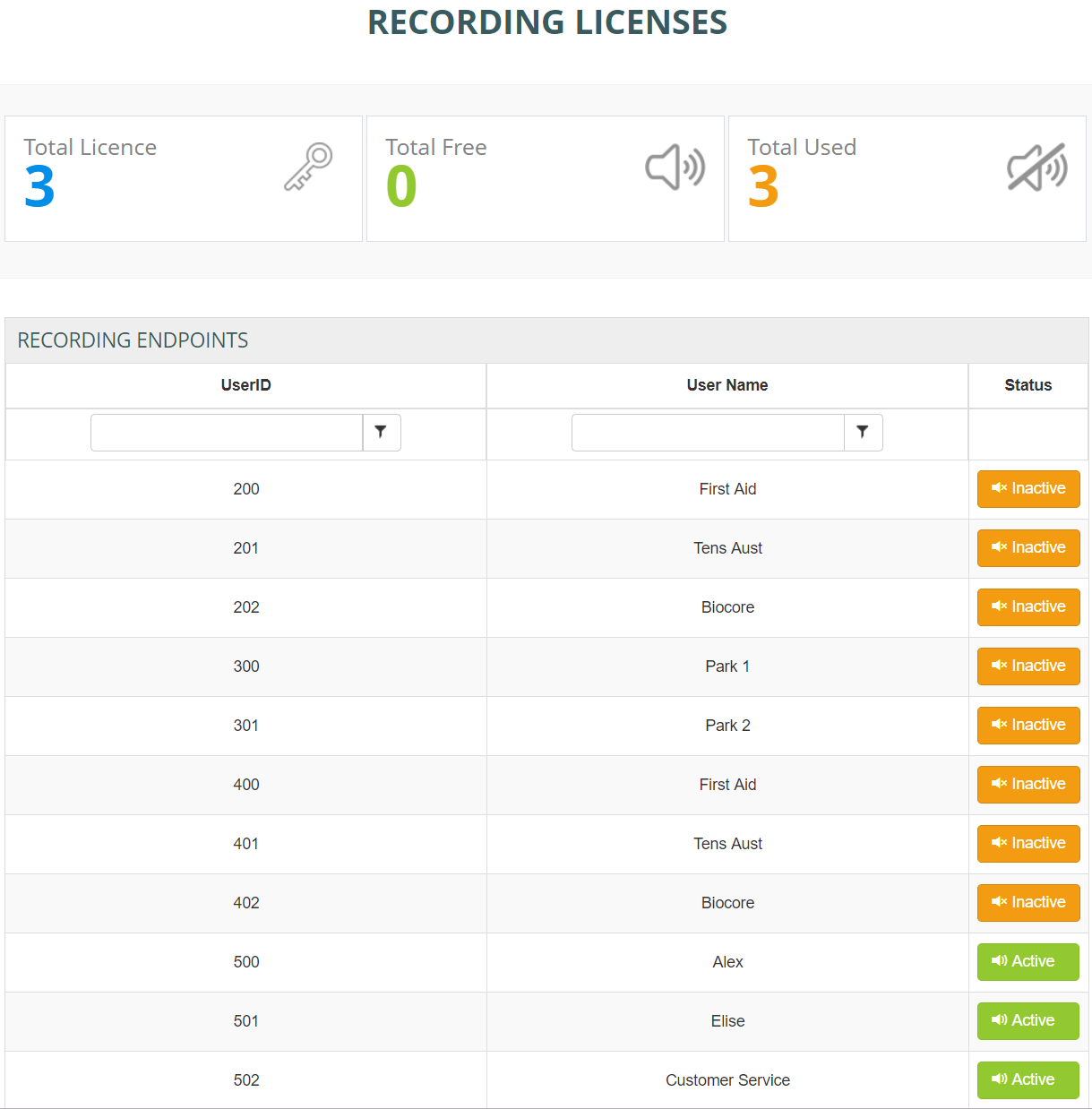Switch status of user 400 First Aid
The height and width of the screenshot is (1109, 1092).
point(1028,785)
